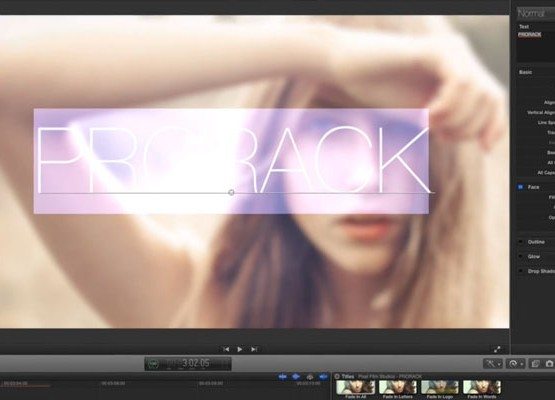This screenshot has width=555, height=400.
Task: Select the Fade In Letters title thumbnail
Action: (x=397, y=387)
